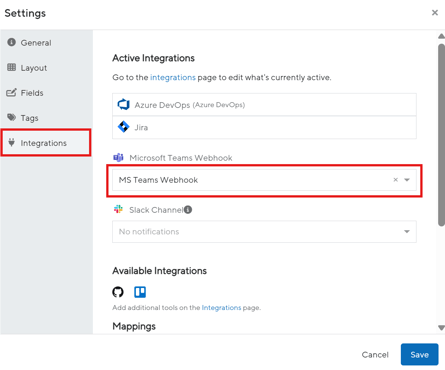The height and width of the screenshot is (370, 445).
Task: Follow the integrations link in Active Integrations
Action: [x=173, y=77]
